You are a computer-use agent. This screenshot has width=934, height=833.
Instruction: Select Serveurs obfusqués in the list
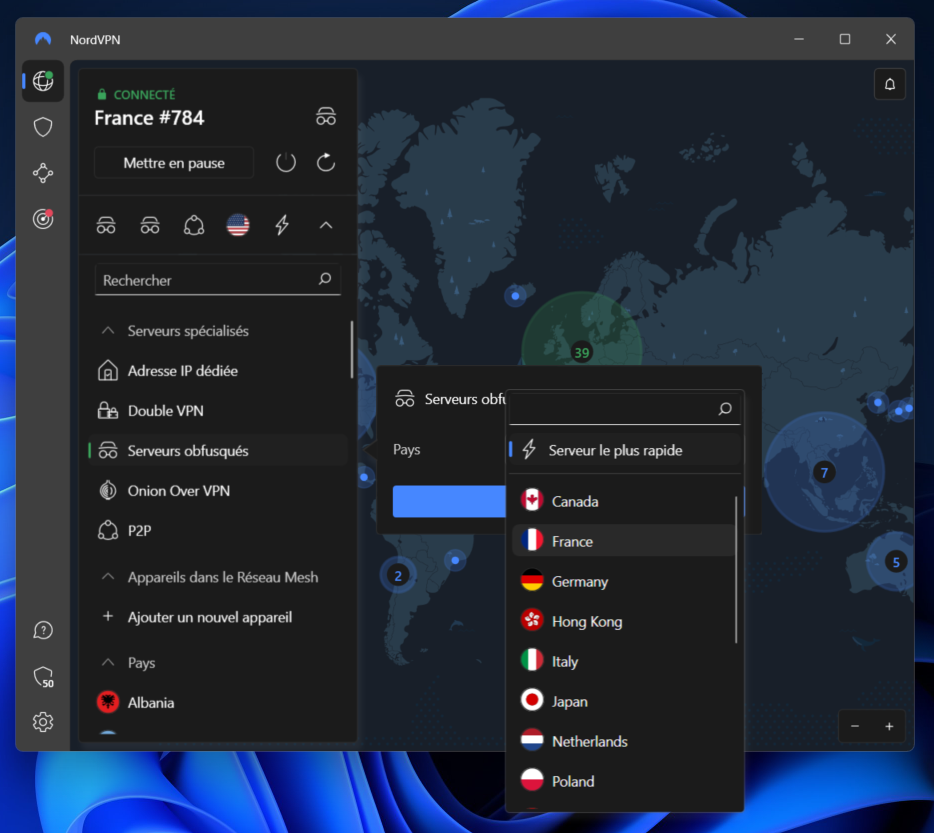click(218, 450)
